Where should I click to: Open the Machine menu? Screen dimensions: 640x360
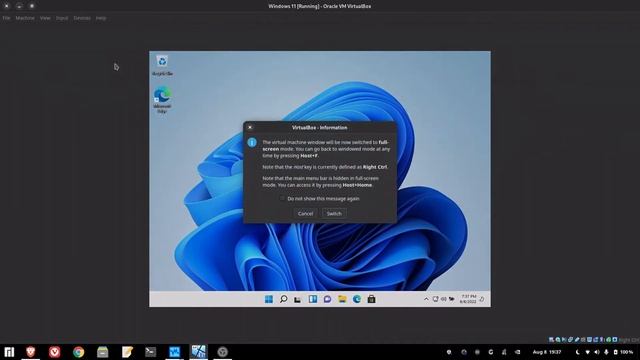(x=25, y=18)
